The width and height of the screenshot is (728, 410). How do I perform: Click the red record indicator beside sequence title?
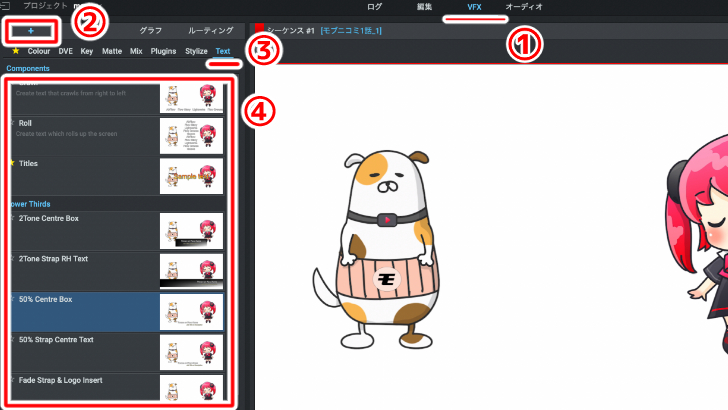click(x=259, y=29)
